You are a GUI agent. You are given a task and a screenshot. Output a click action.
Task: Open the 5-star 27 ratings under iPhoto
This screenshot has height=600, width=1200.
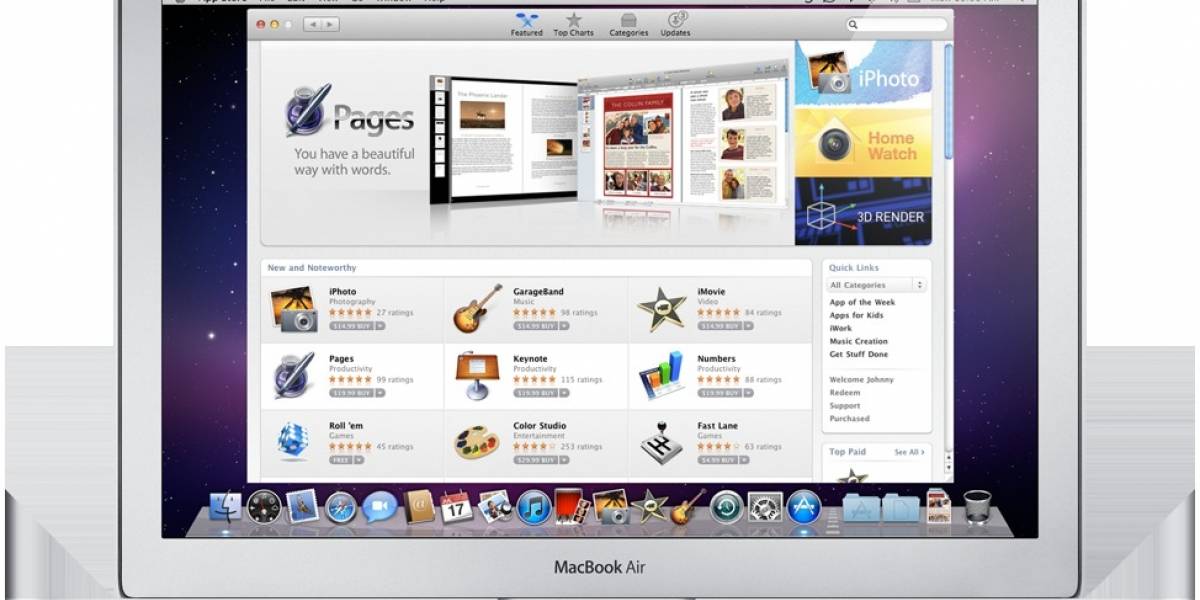[x=371, y=313]
